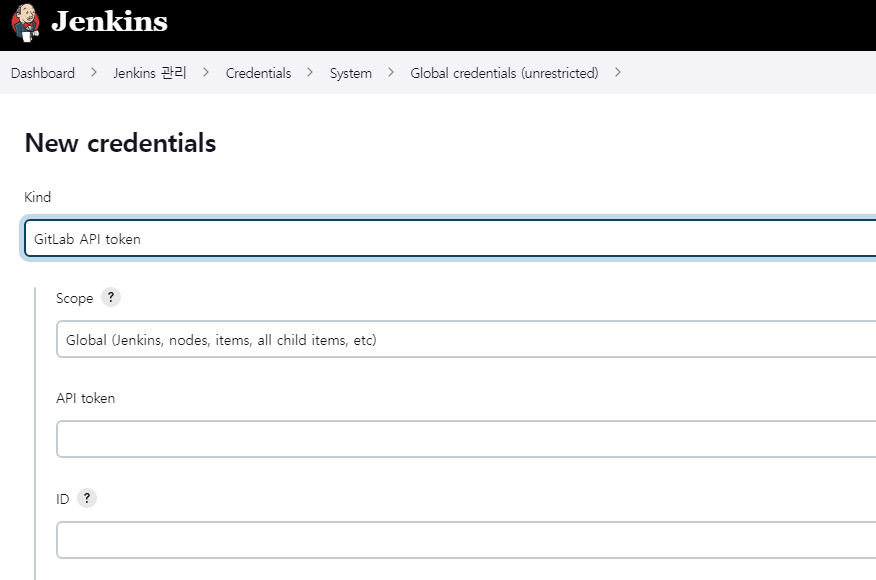This screenshot has height=580, width=876.
Task: Show help for ID field
Action: [87, 498]
